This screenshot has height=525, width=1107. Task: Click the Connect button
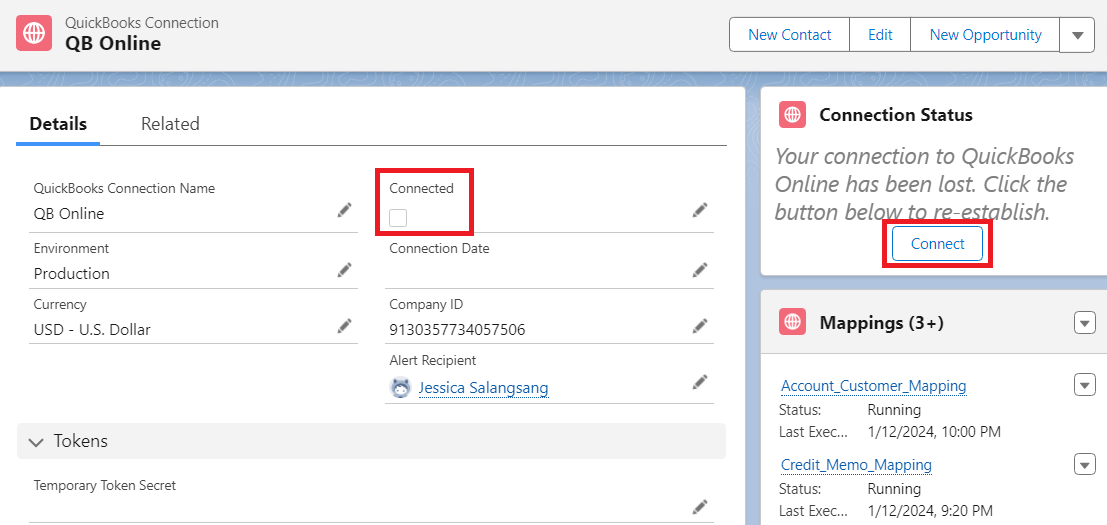coord(938,243)
